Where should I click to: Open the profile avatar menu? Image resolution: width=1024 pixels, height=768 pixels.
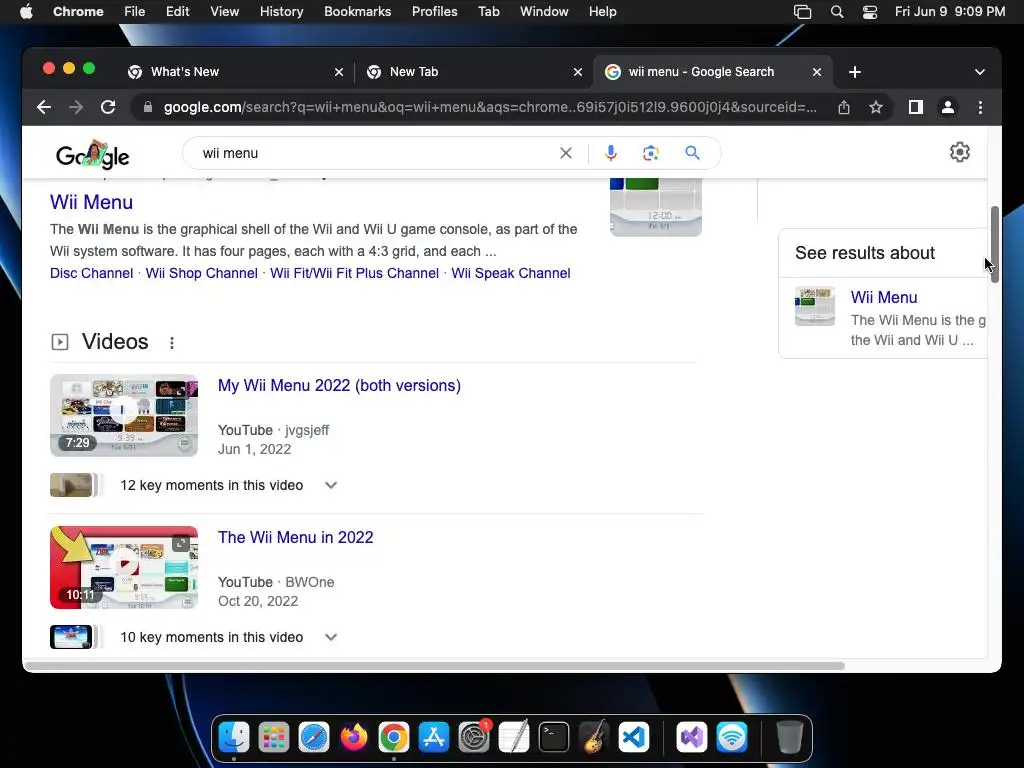[x=948, y=107]
